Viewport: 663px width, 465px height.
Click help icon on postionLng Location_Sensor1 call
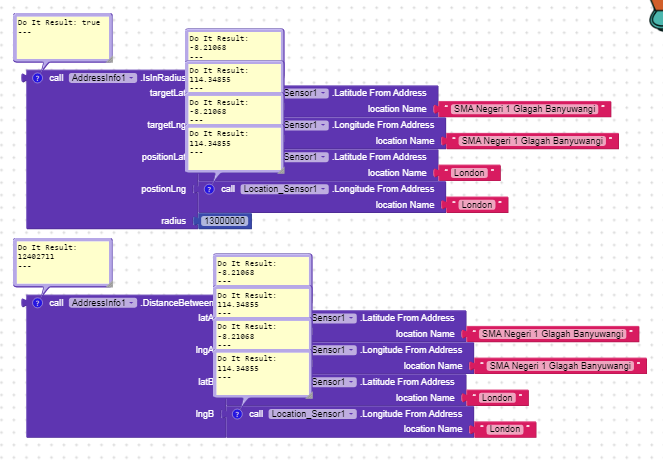[x=209, y=189]
